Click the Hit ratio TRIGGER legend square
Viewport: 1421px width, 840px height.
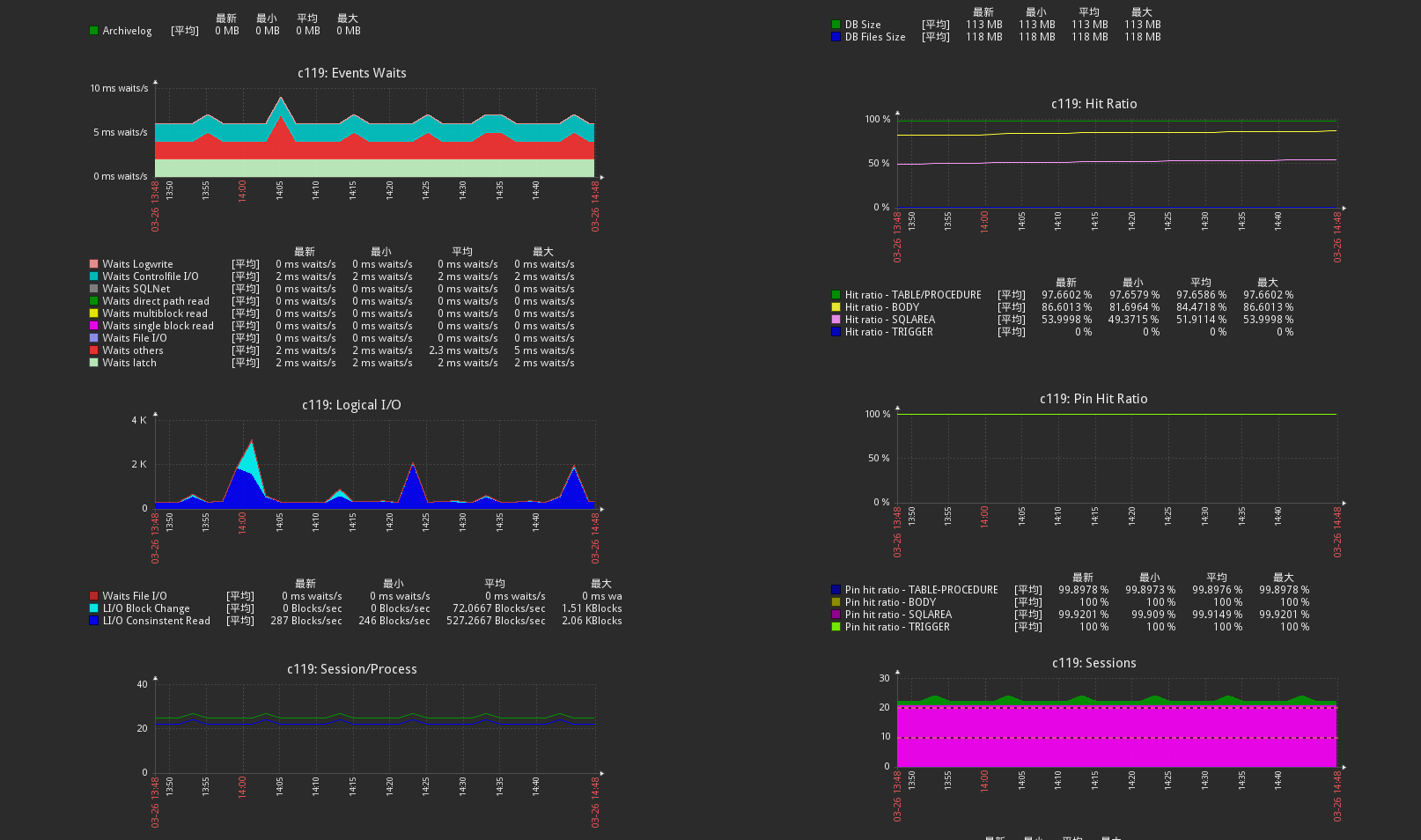point(835,331)
